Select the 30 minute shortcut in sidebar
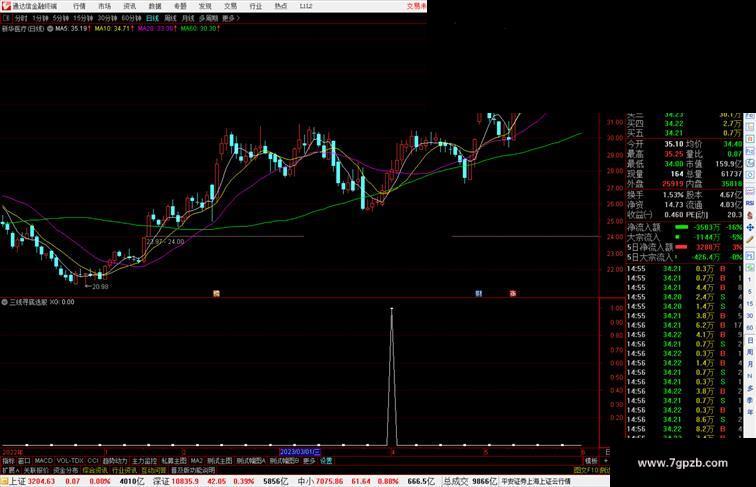The width and height of the screenshot is (756, 487). coord(750,316)
